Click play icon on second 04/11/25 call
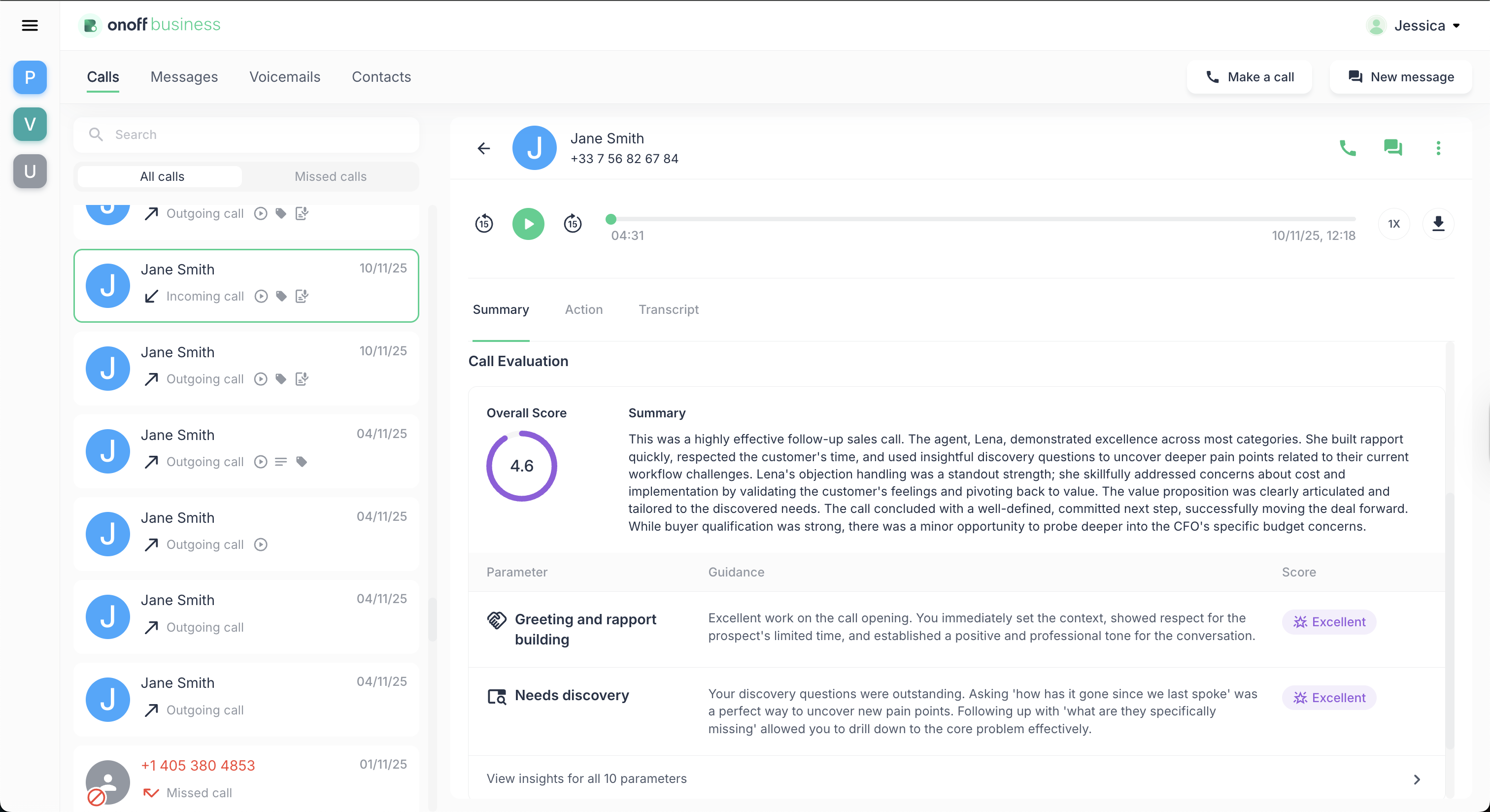The width and height of the screenshot is (1490, 812). coord(261,544)
